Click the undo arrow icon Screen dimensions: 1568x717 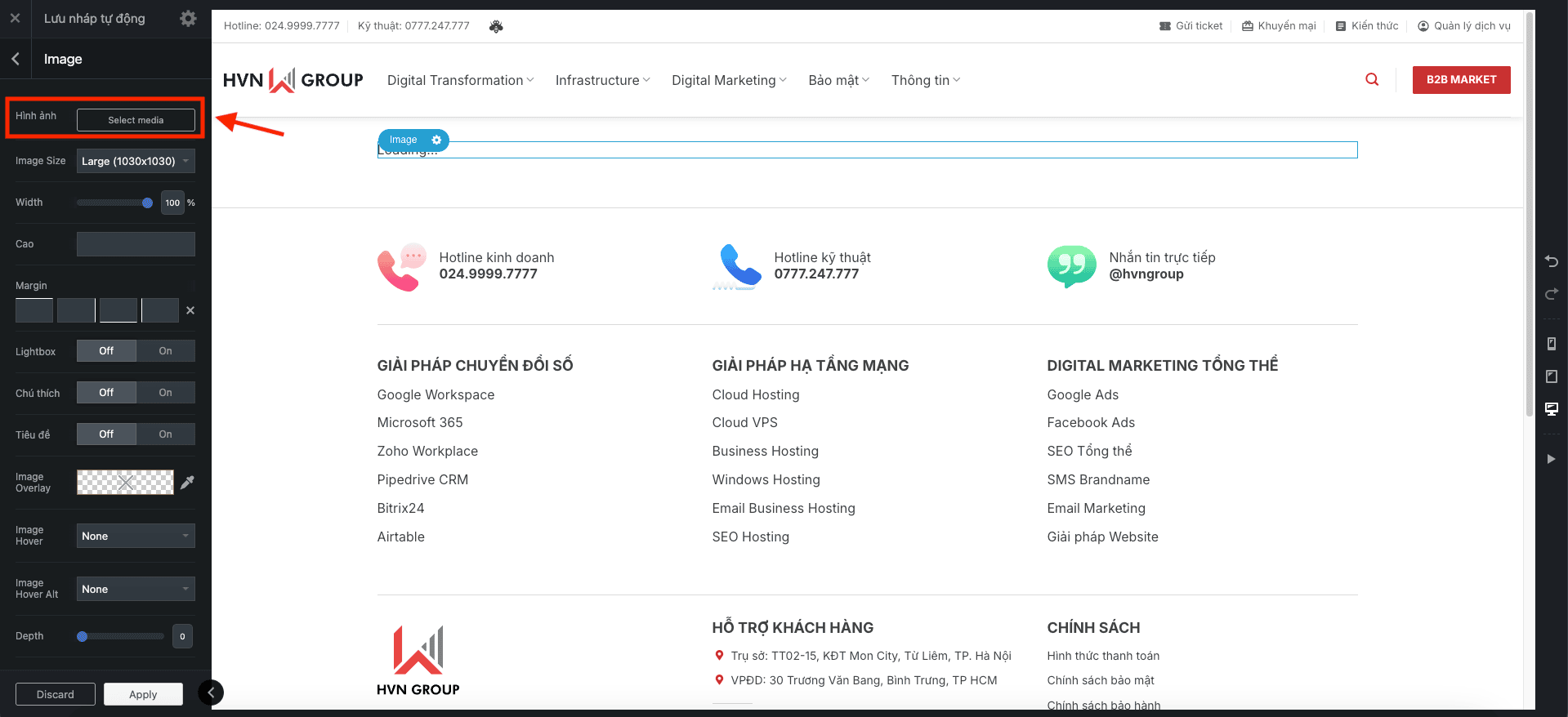tap(1551, 261)
